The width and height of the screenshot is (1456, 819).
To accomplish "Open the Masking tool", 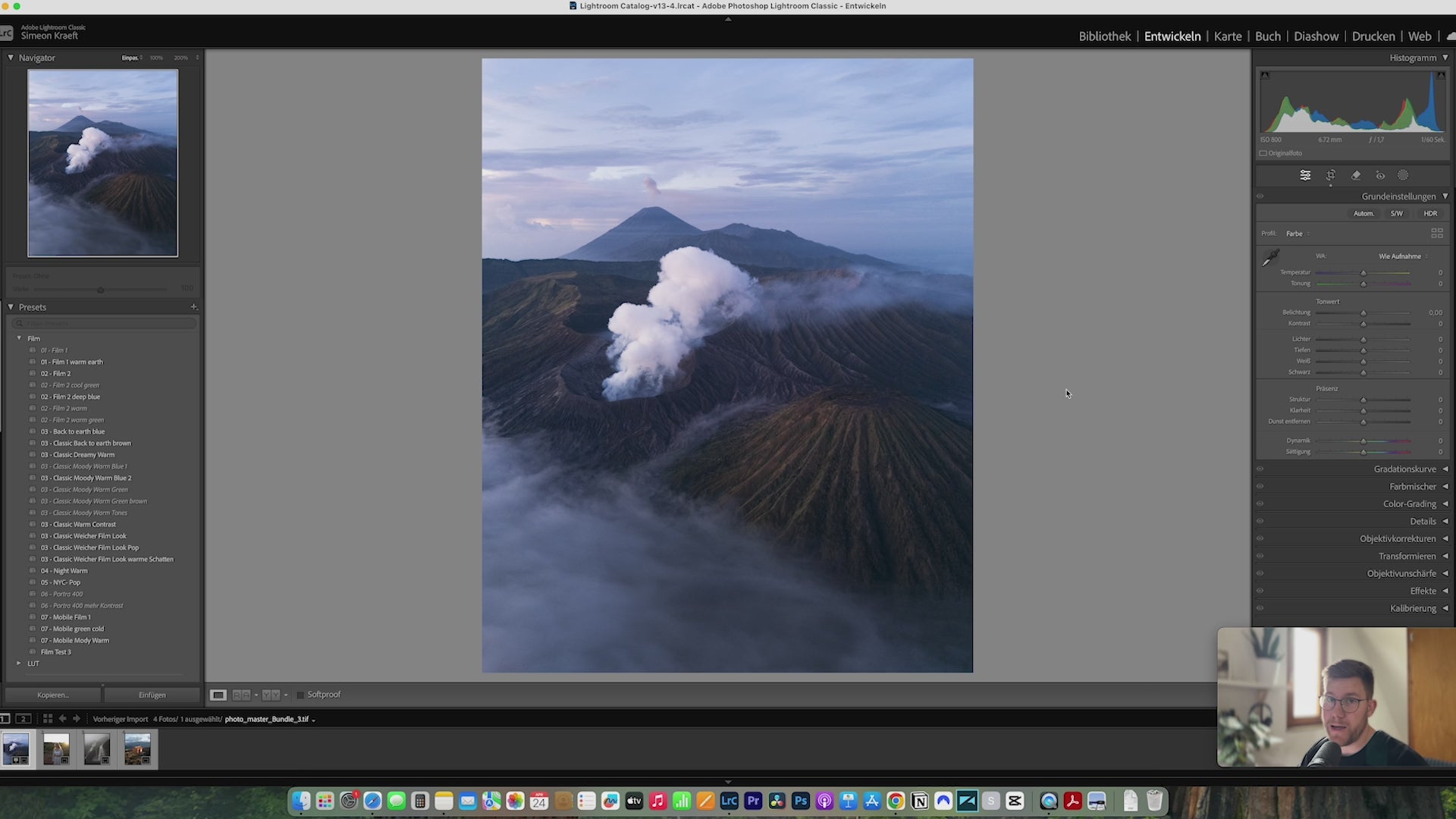I will tap(1403, 175).
